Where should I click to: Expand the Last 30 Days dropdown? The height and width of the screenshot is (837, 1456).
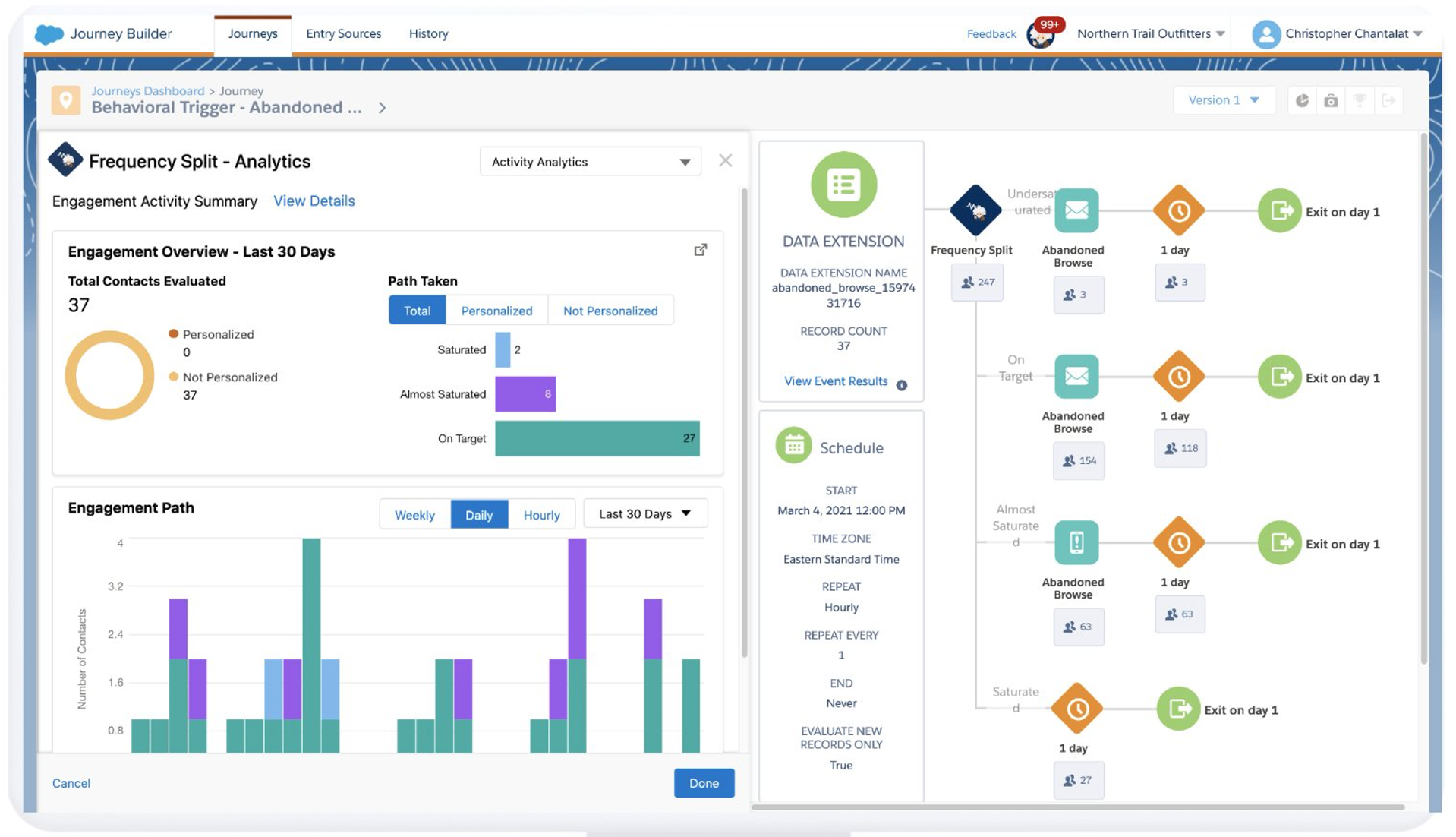point(644,514)
